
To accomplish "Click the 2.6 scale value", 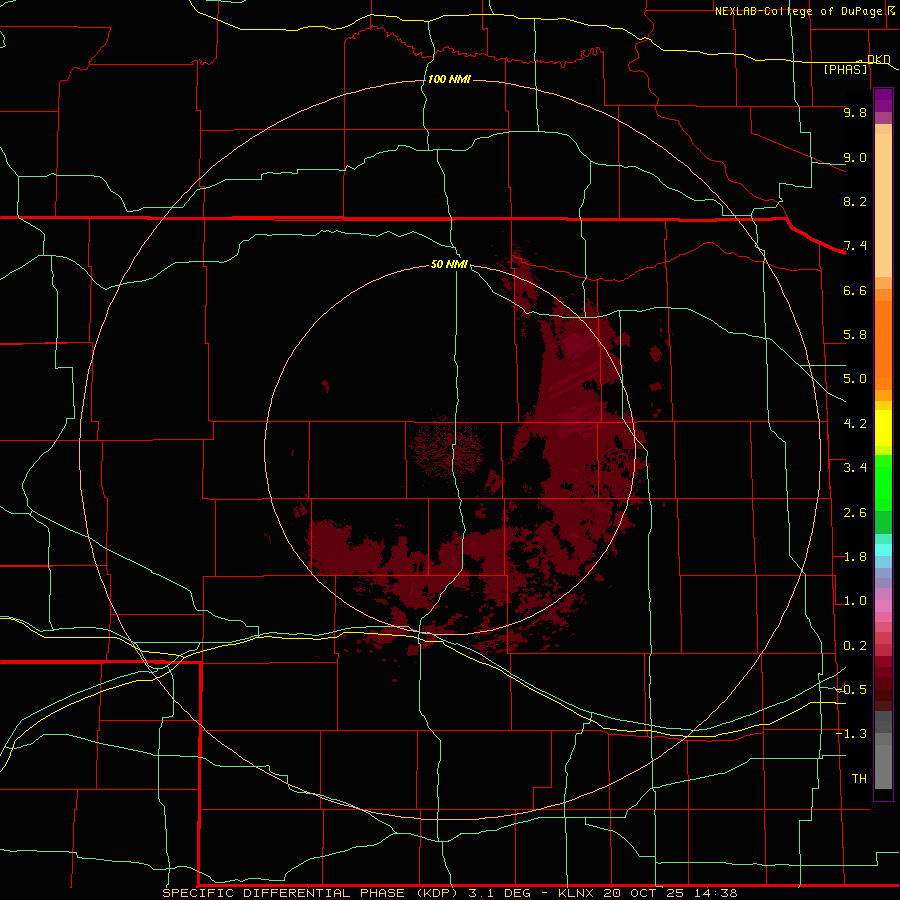I will pos(855,513).
